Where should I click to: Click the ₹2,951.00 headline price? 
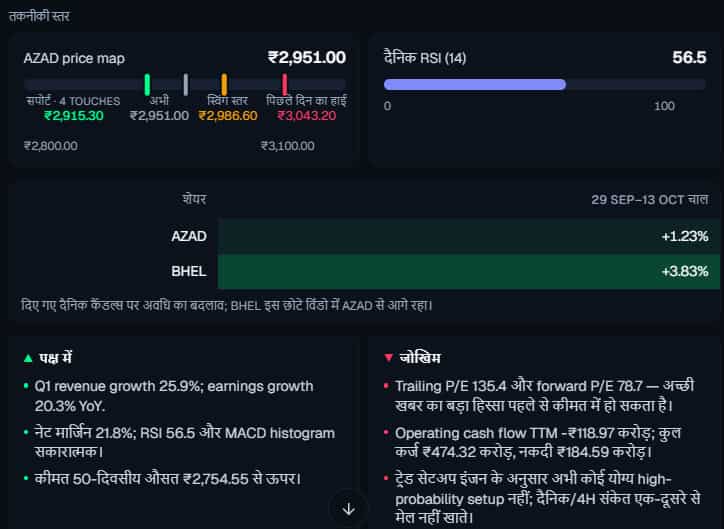(x=307, y=58)
